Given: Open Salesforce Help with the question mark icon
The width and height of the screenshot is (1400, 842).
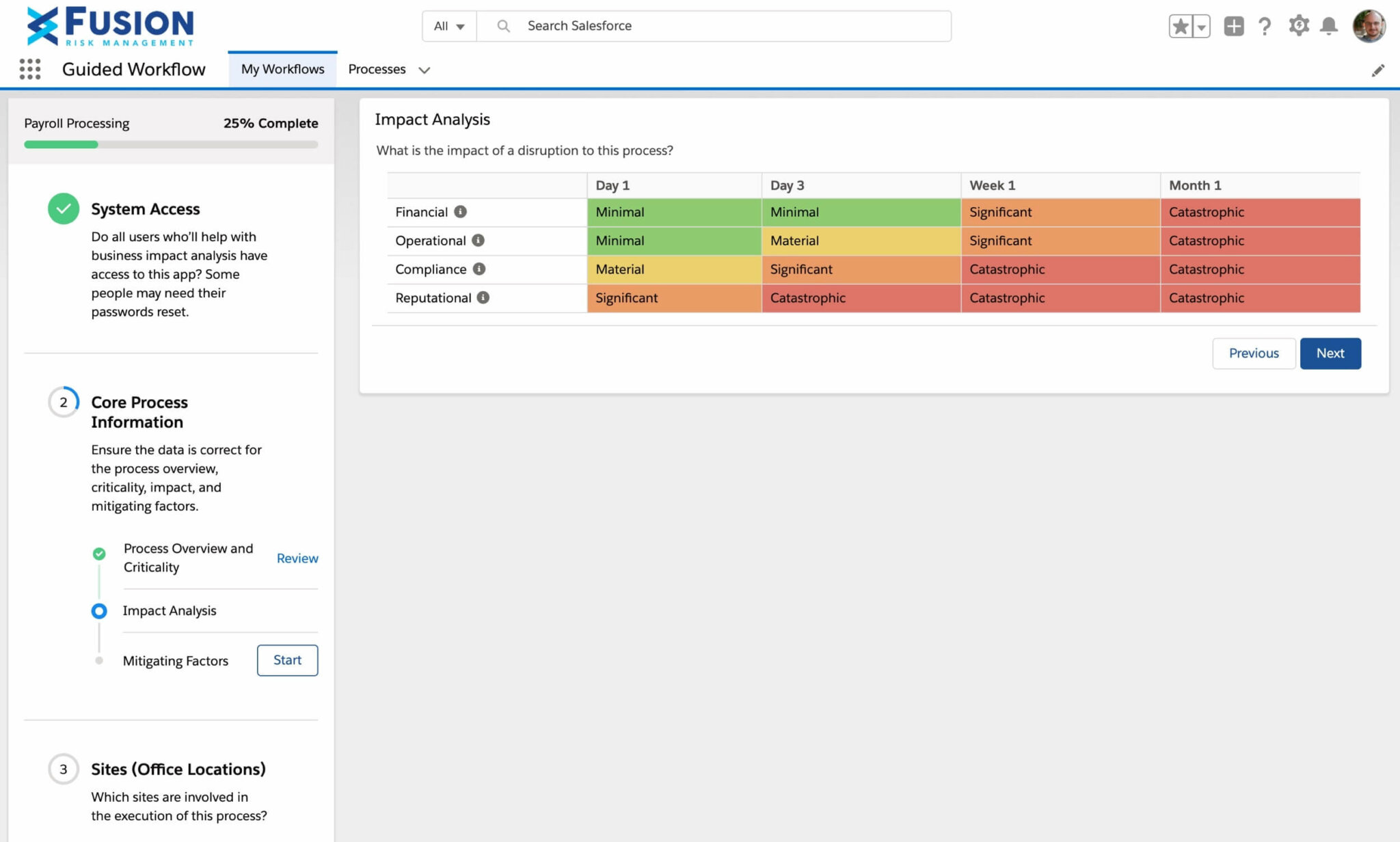Looking at the screenshot, I should [x=1265, y=26].
